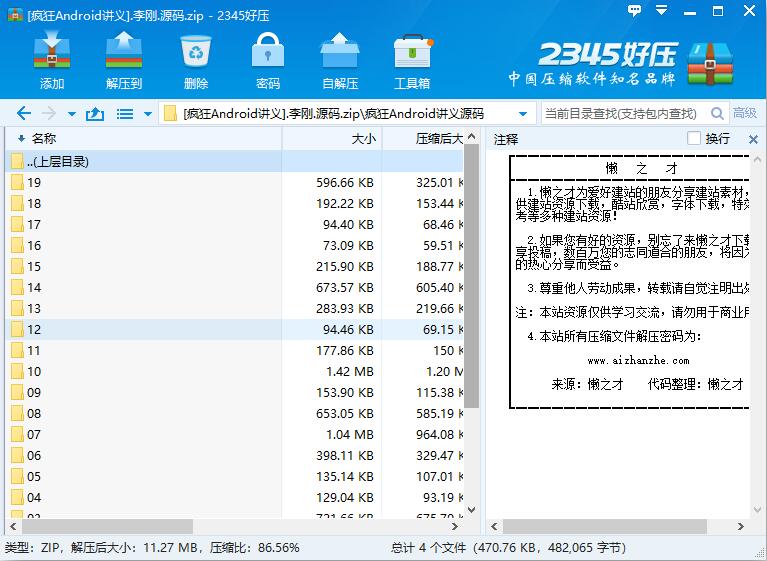Go back with the left arrow

(x=23, y=113)
